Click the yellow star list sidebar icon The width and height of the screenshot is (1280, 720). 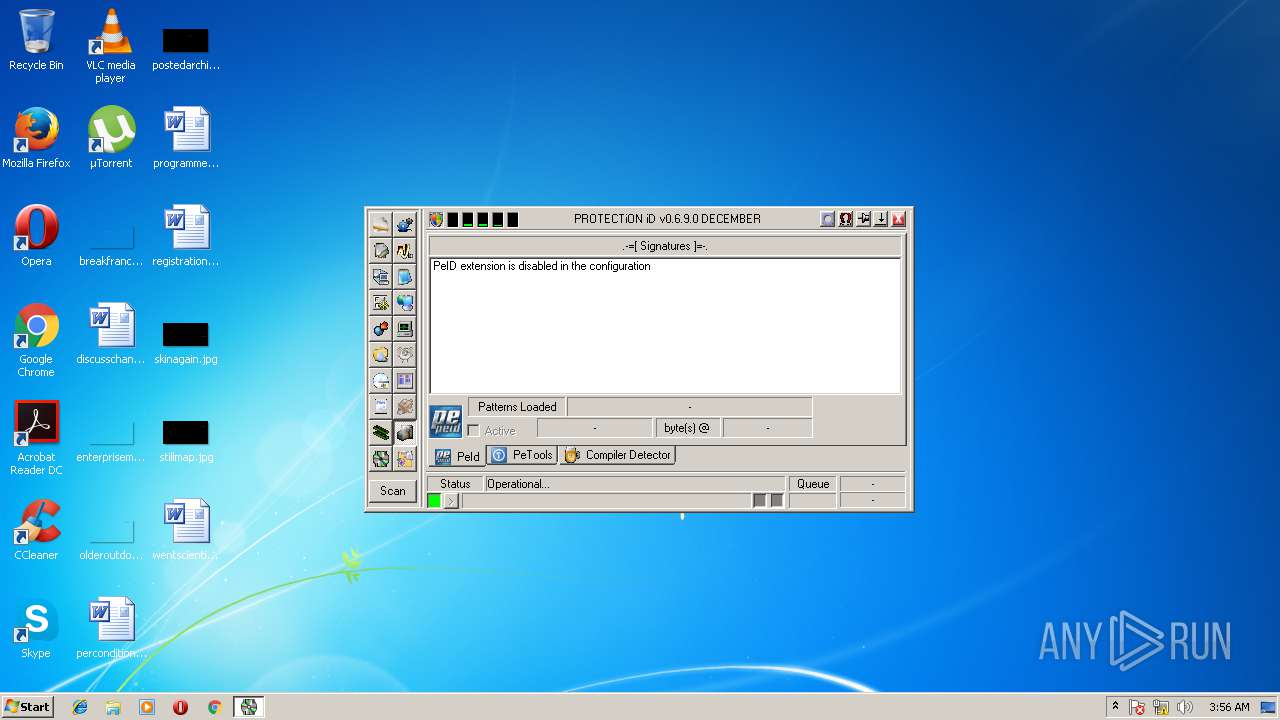380,302
